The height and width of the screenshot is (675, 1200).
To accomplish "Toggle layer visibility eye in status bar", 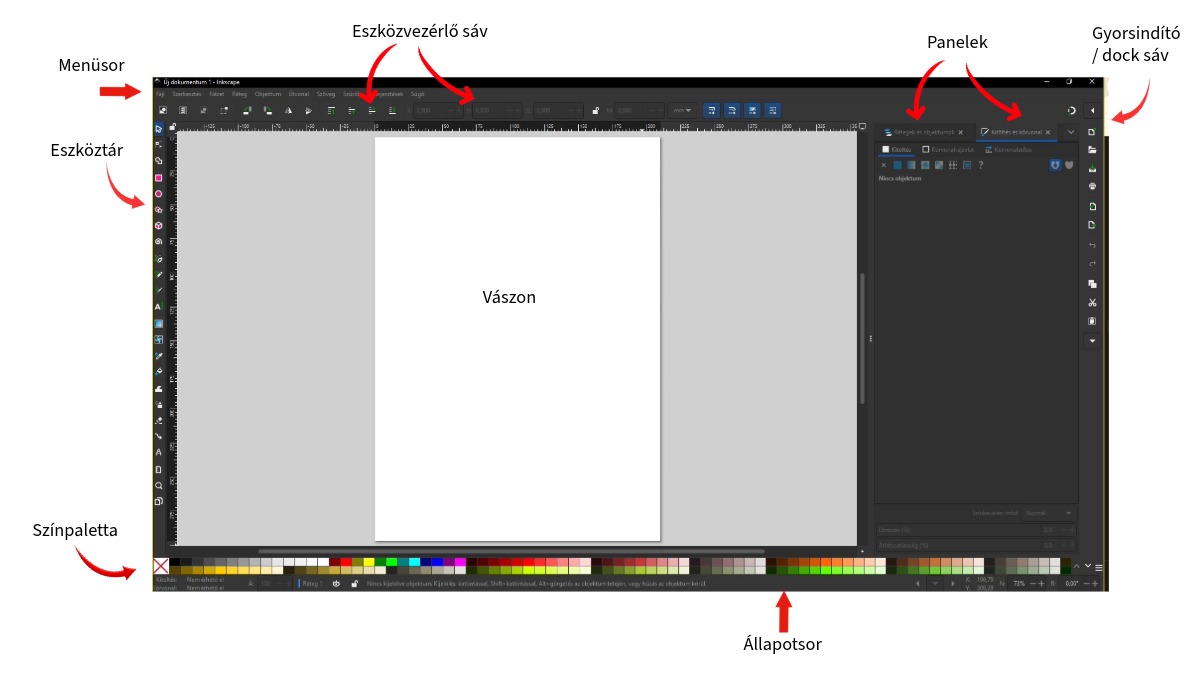I will [336, 583].
